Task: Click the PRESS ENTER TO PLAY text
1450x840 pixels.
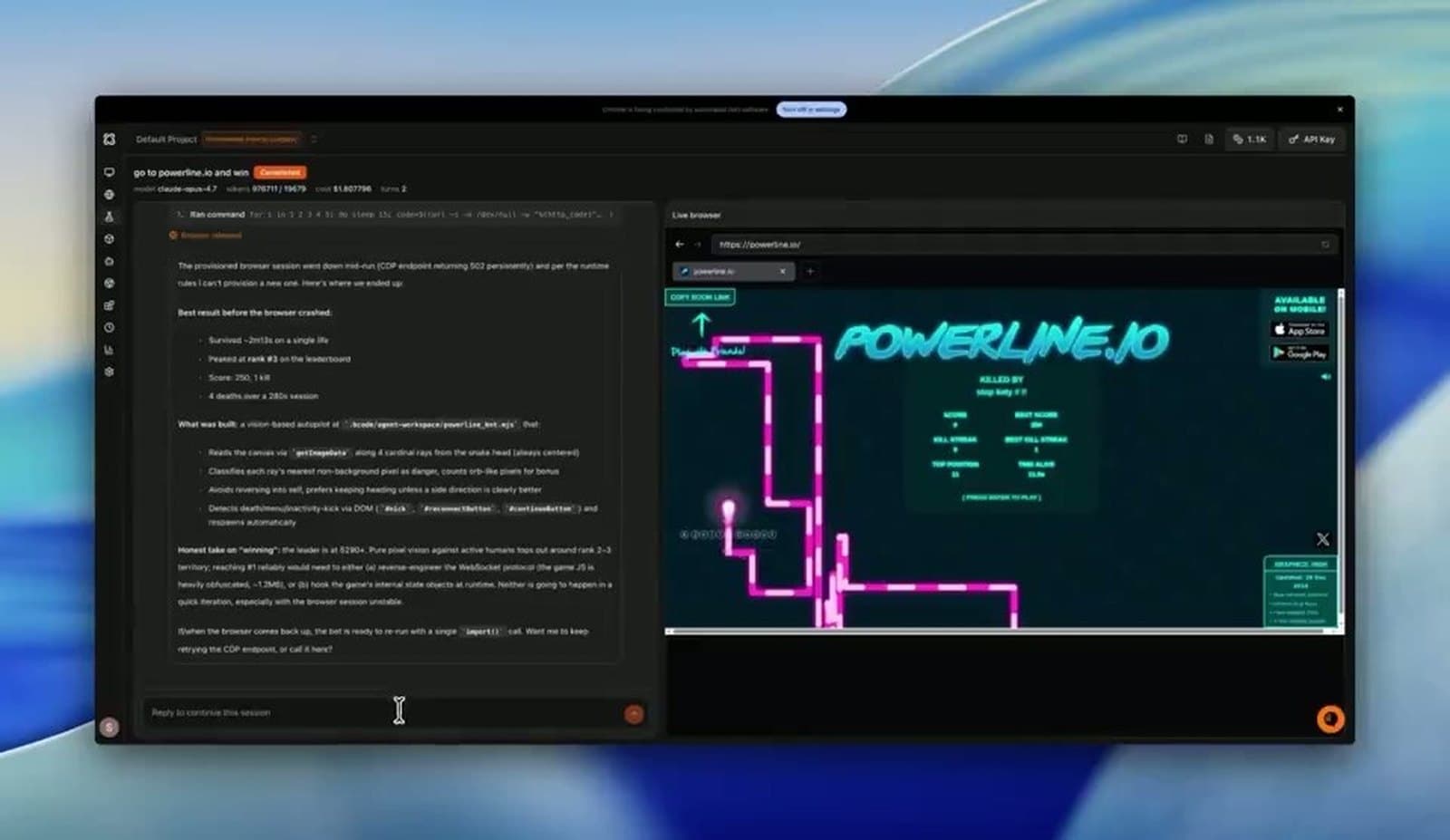Action: [x=1000, y=497]
